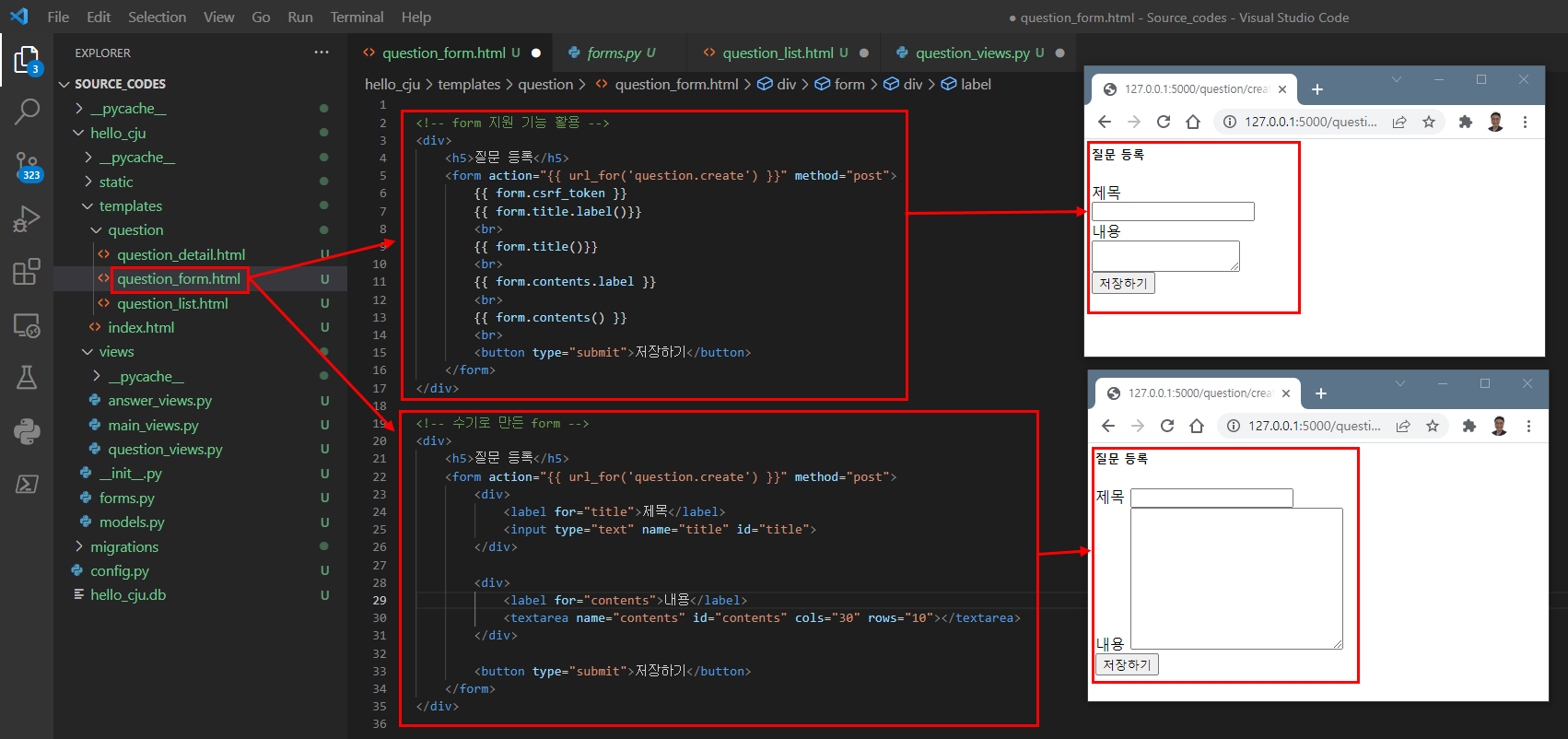Click home icon in lower browser window
This screenshot has width=1568, height=739.
pos(1197,426)
